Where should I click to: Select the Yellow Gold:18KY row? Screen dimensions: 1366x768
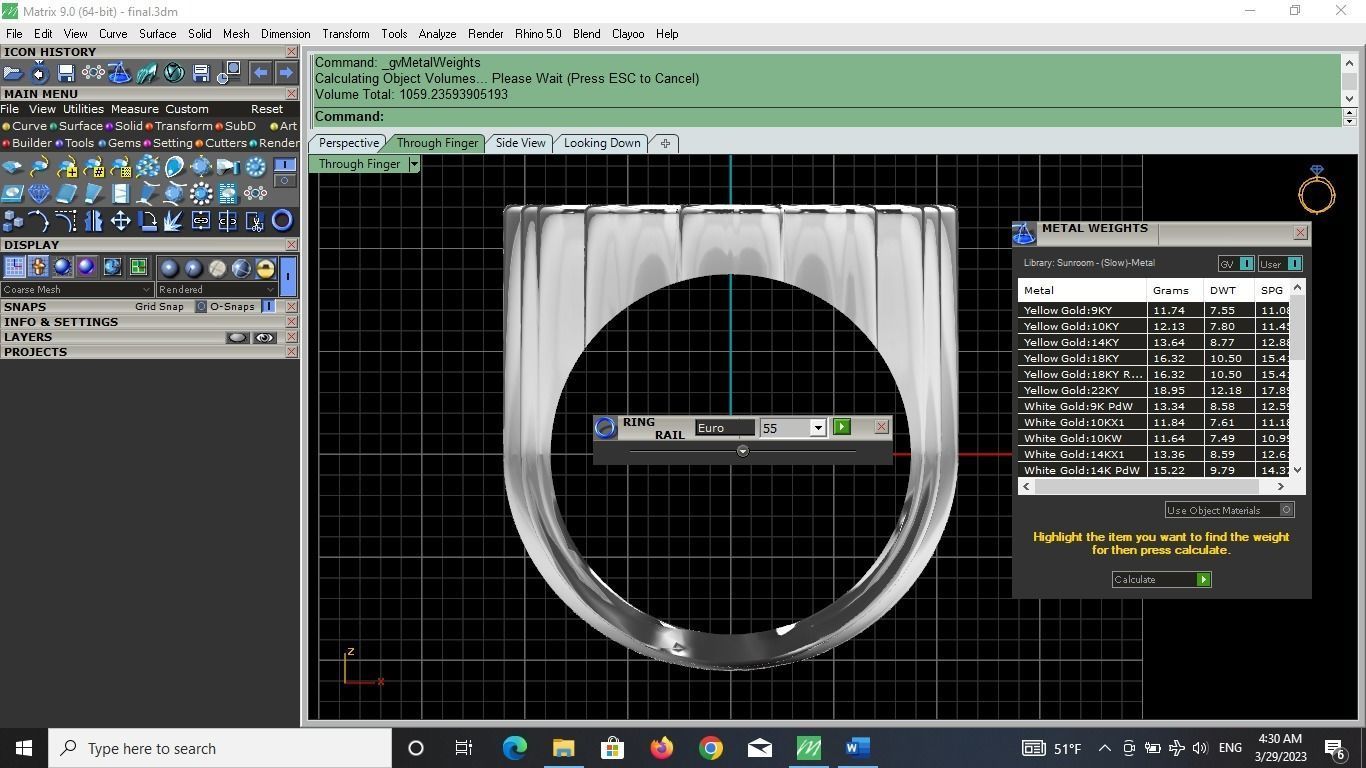click(x=1155, y=358)
